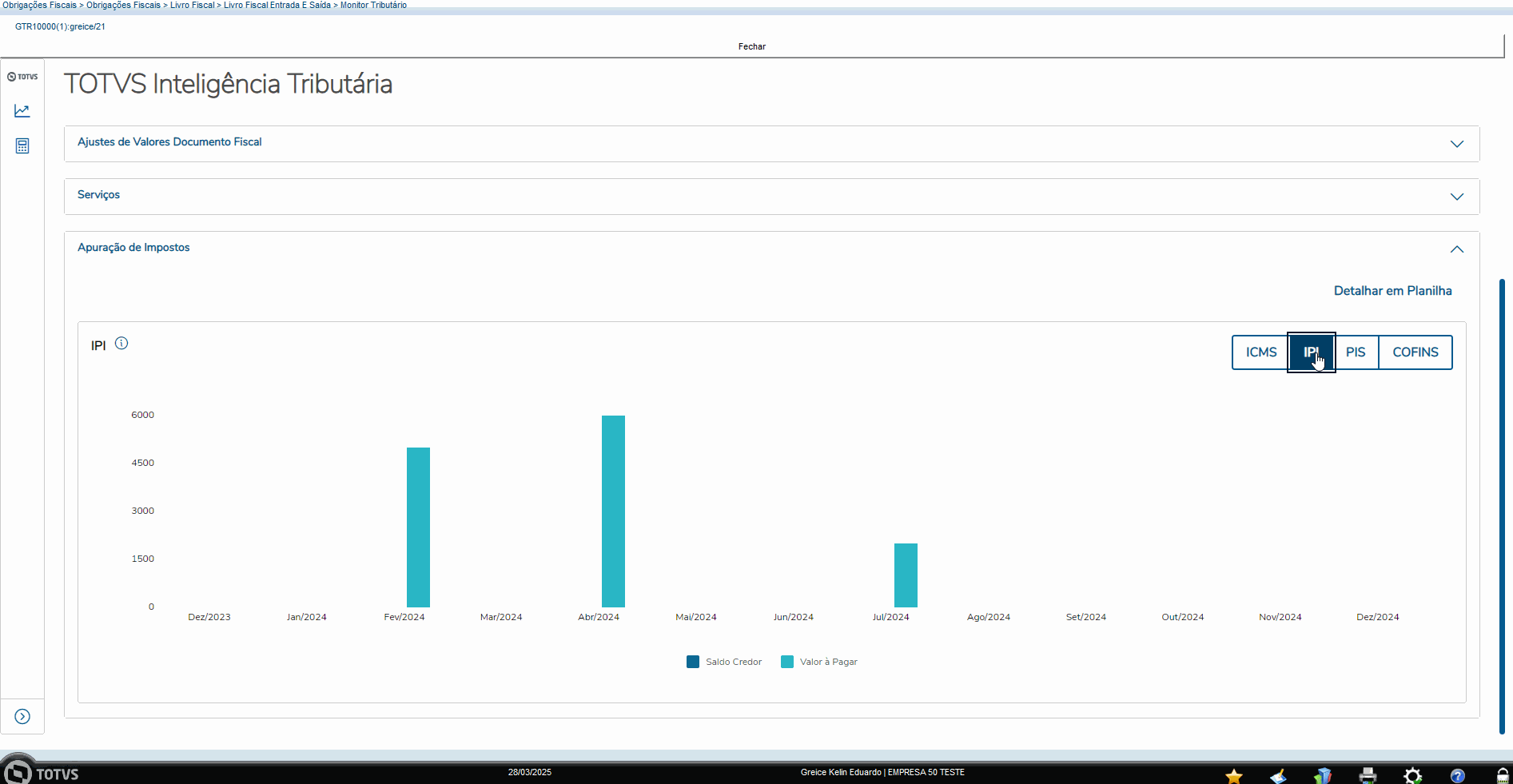Switch chart to ICMS tab
Image resolution: width=1513 pixels, height=784 pixels.
click(x=1261, y=352)
